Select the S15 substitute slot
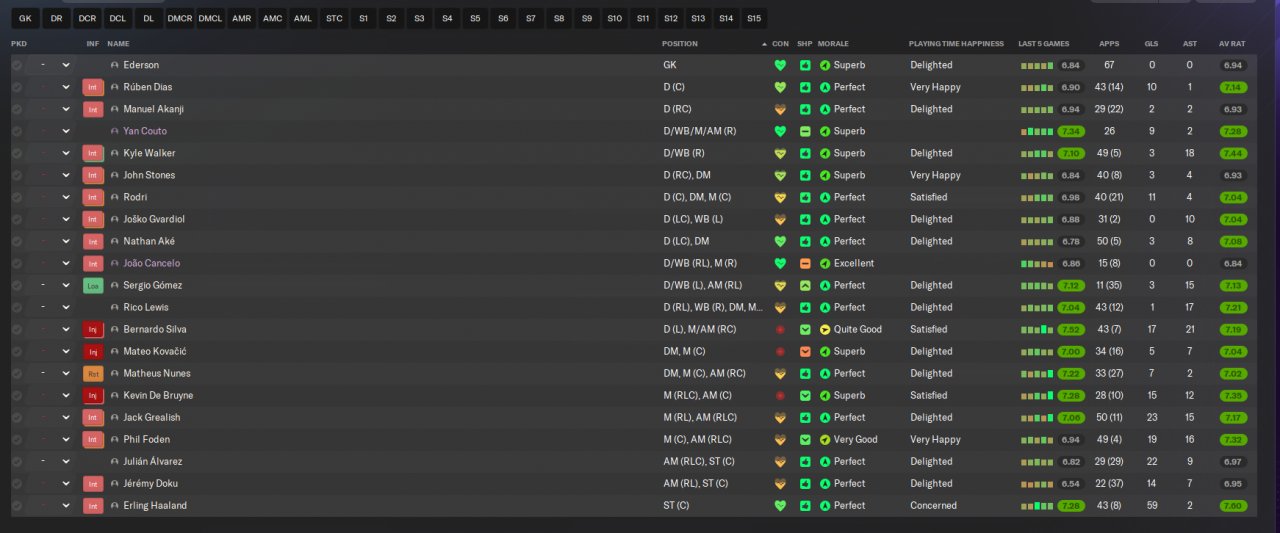 pos(753,18)
